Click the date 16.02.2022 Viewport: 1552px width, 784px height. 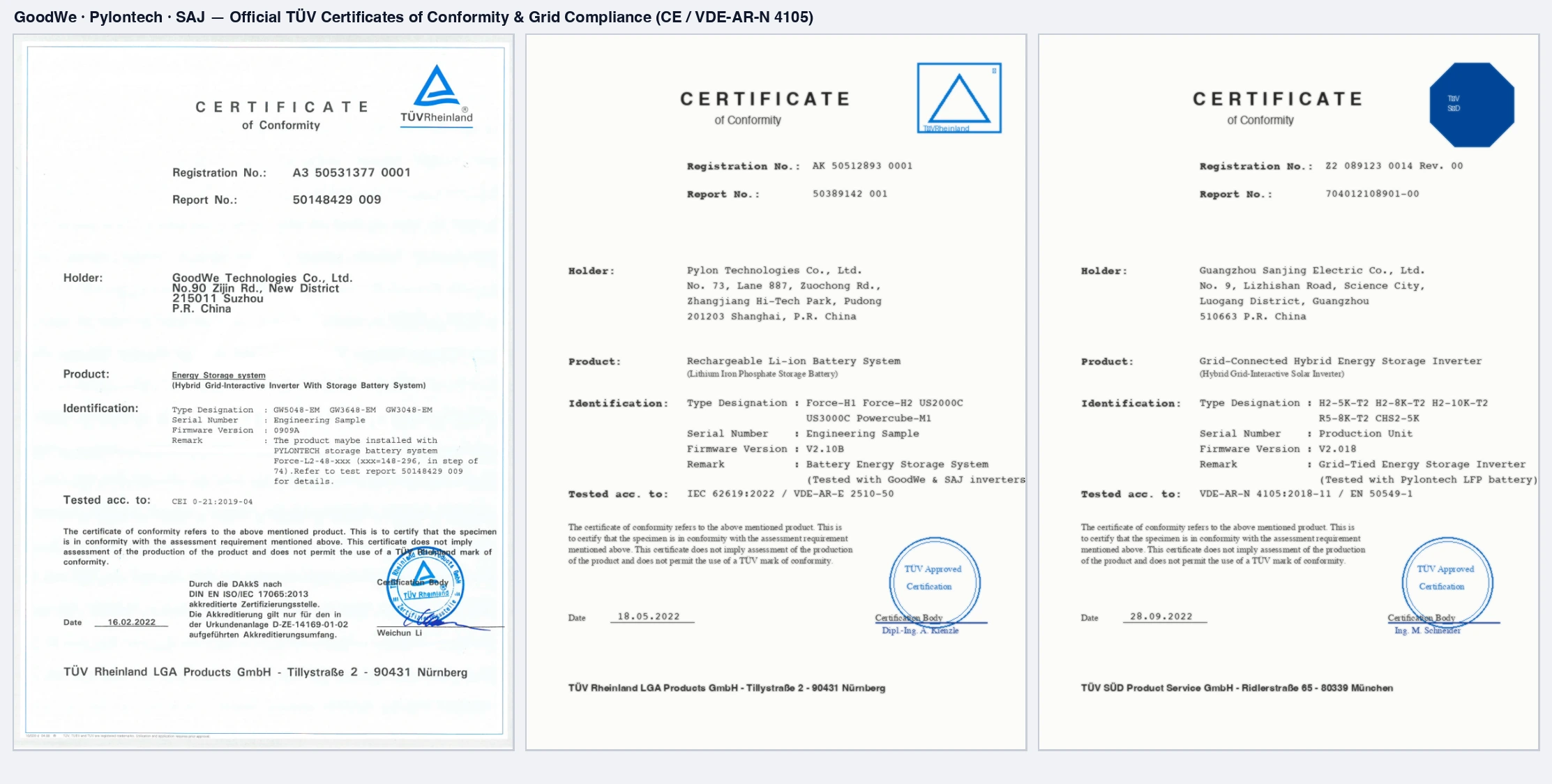[132, 622]
